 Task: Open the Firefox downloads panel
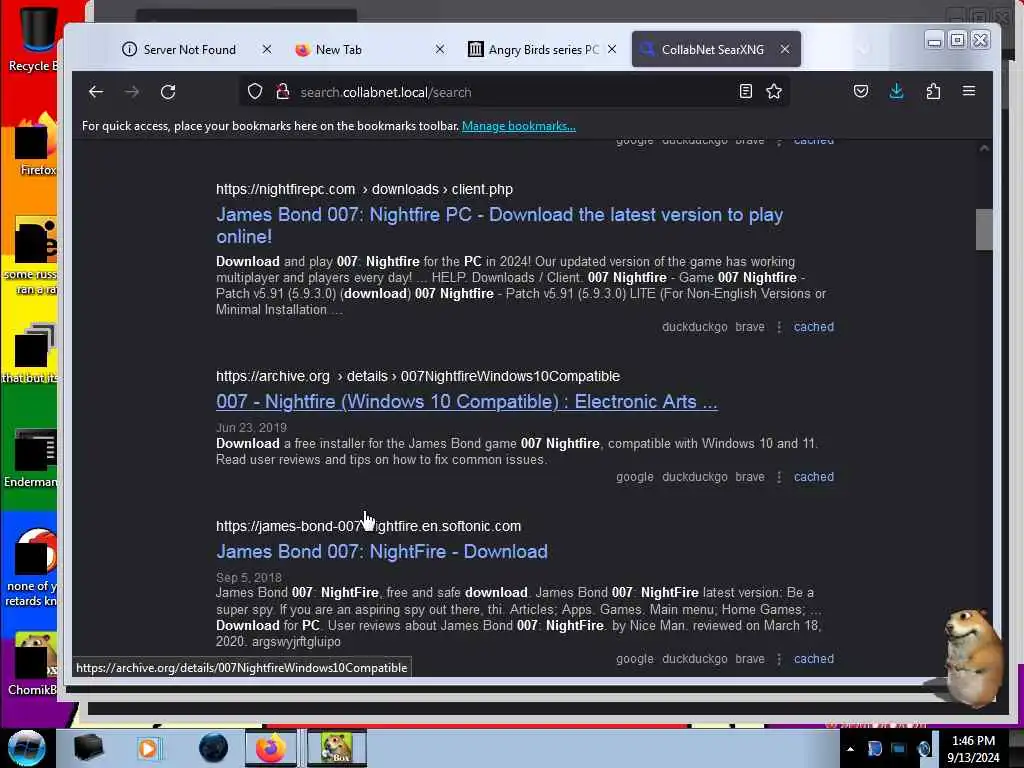click(x=897, y=91)
